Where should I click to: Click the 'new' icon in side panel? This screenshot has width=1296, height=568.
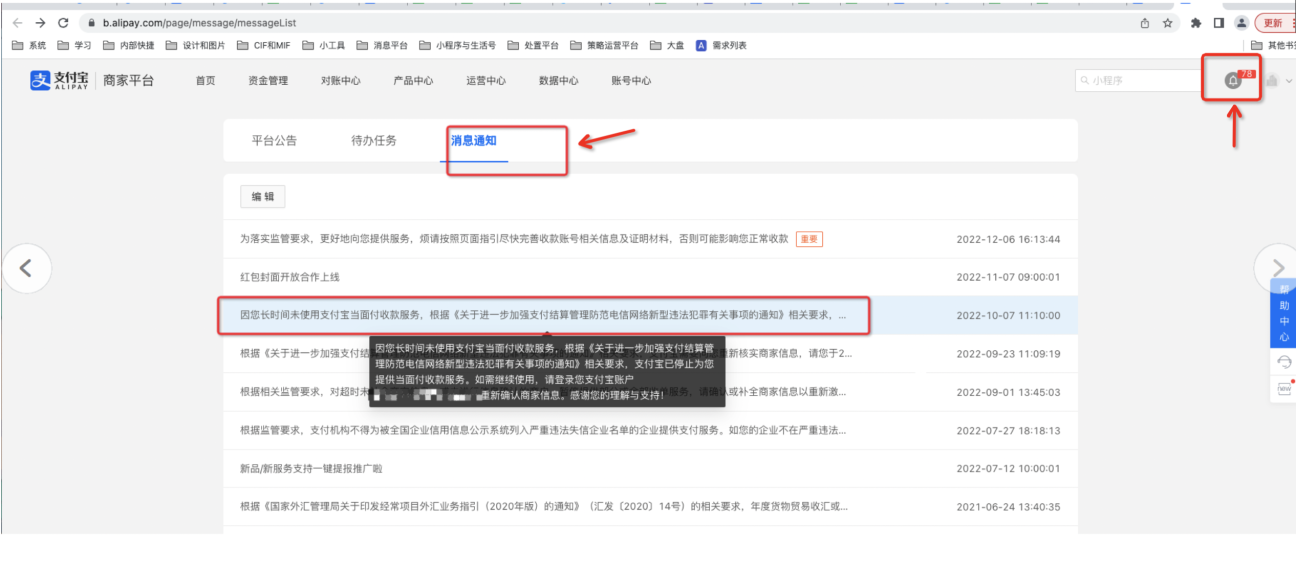tap(1283, 387)
